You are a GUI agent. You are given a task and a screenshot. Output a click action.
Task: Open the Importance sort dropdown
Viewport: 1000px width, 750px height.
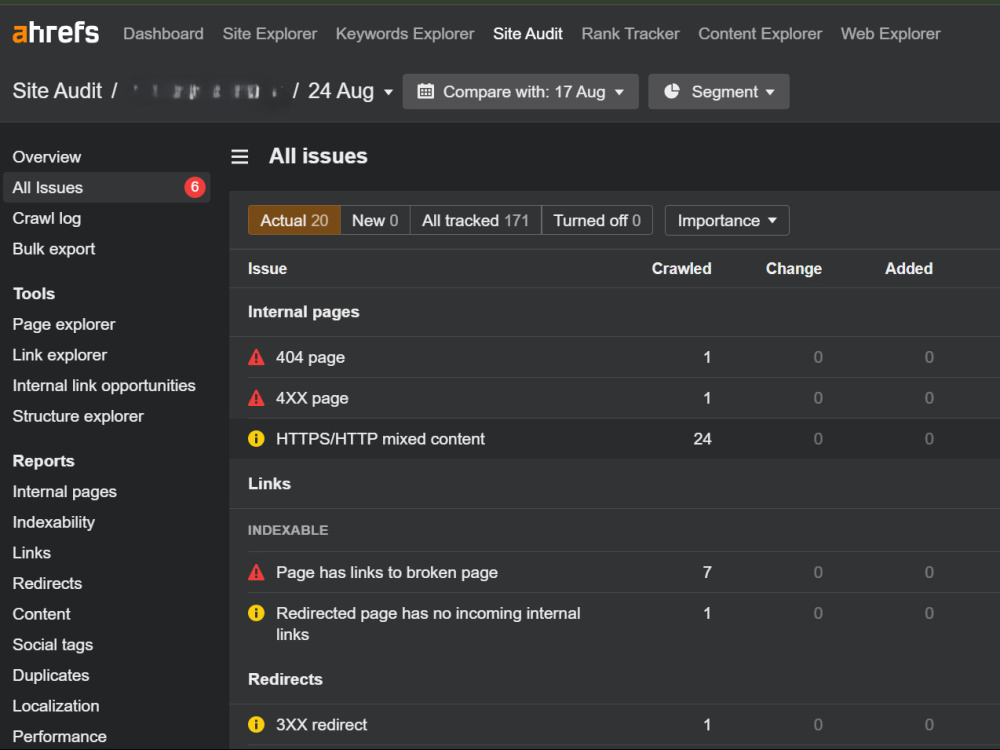pyautogui.click(x=727, y=220)
